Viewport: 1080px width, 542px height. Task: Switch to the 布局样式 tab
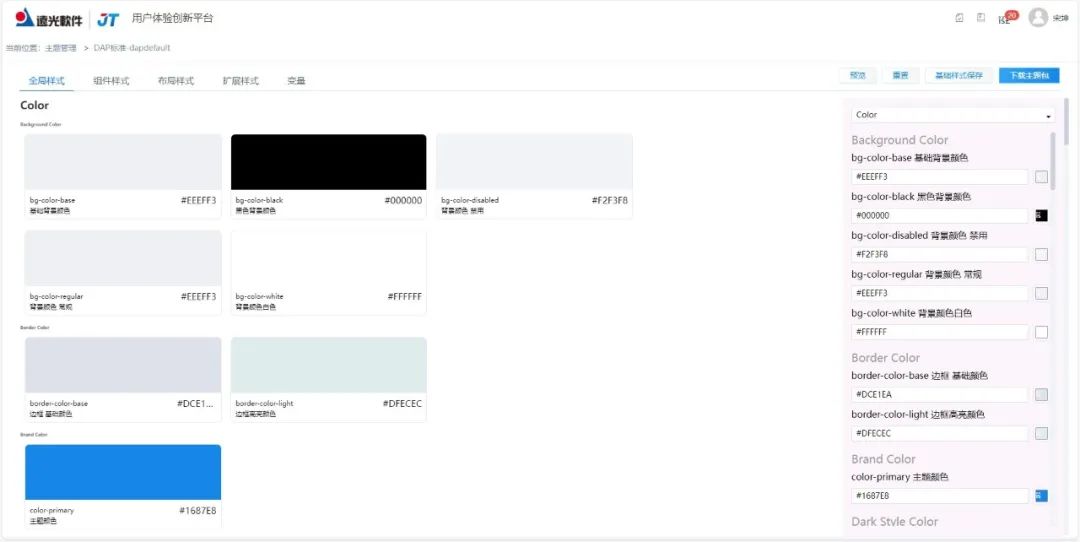tap(176, 81)
